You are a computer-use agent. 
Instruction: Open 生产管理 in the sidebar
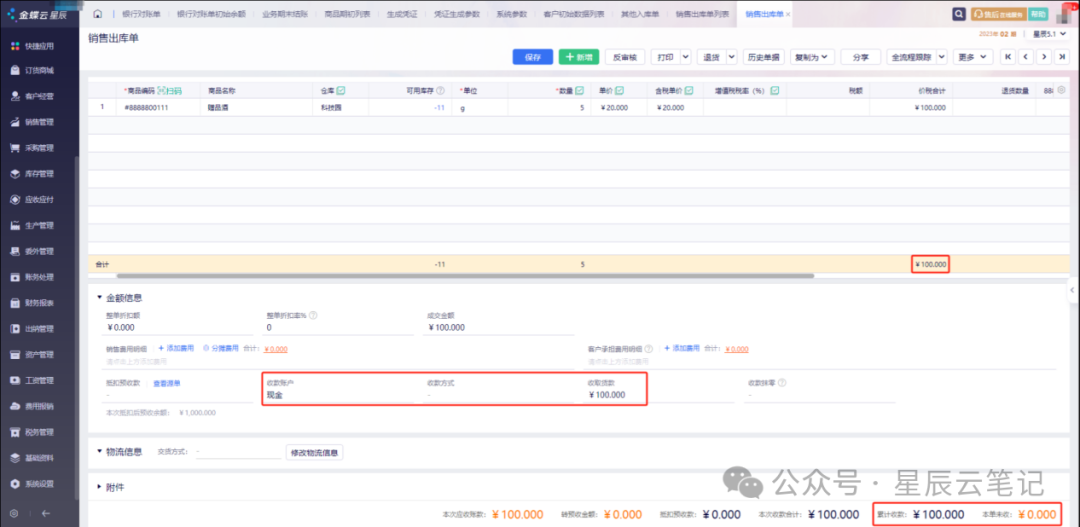click(x=39, y=225)
